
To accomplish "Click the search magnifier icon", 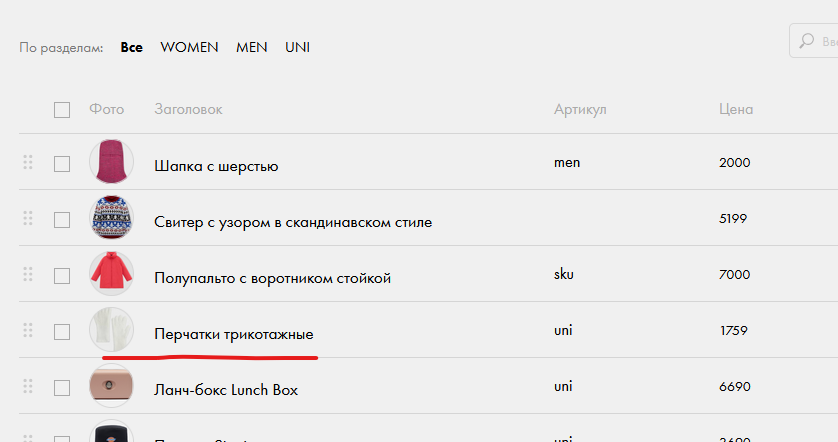I will pyautogui.click(x=806, y=42).
